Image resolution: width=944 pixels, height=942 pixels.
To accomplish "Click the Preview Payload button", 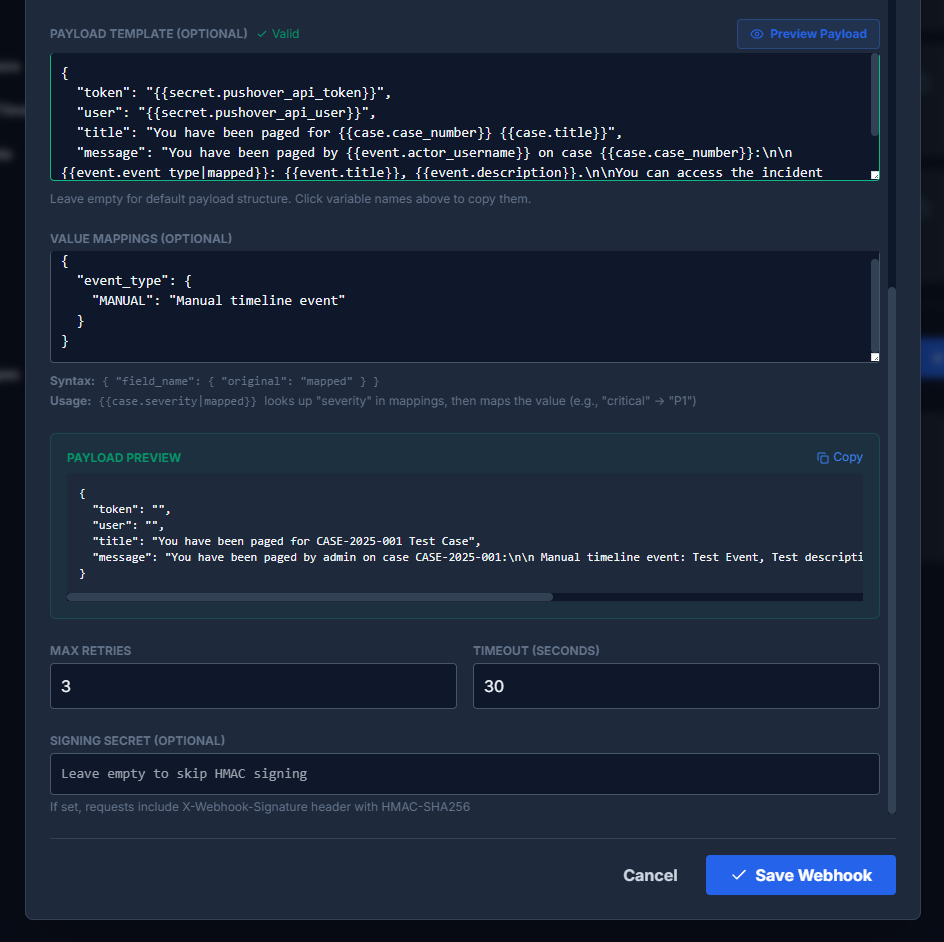I will click(x=807, y=33).
